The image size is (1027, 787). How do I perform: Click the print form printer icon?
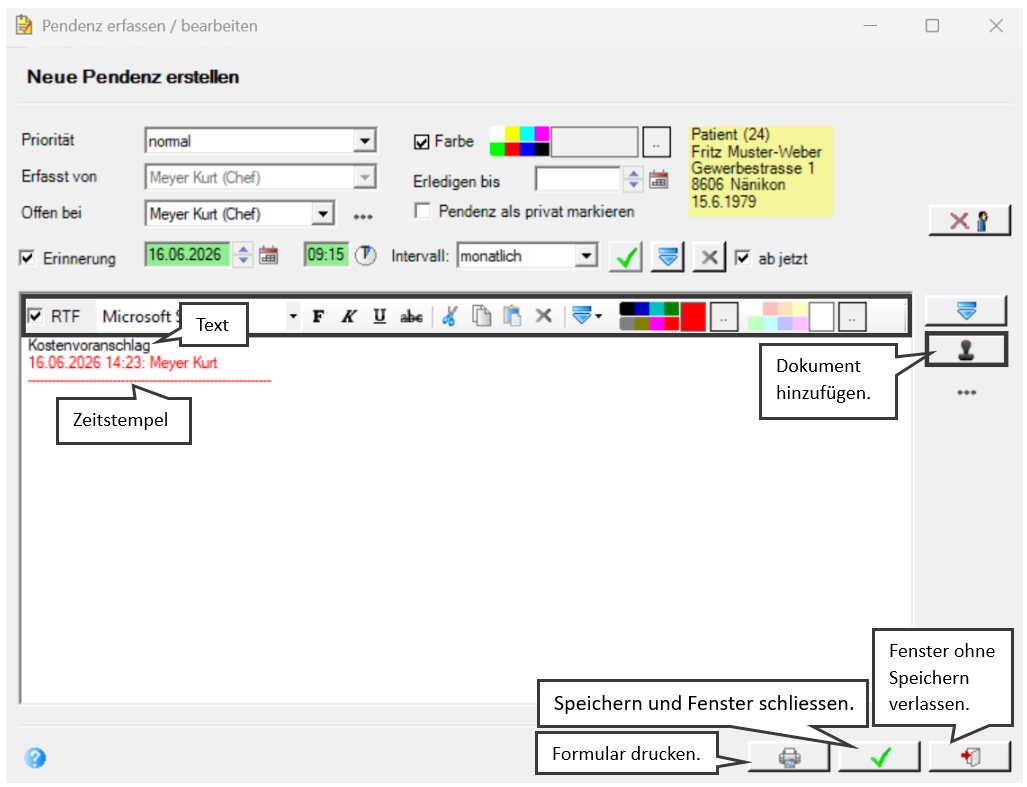click(x=789, y=758)
